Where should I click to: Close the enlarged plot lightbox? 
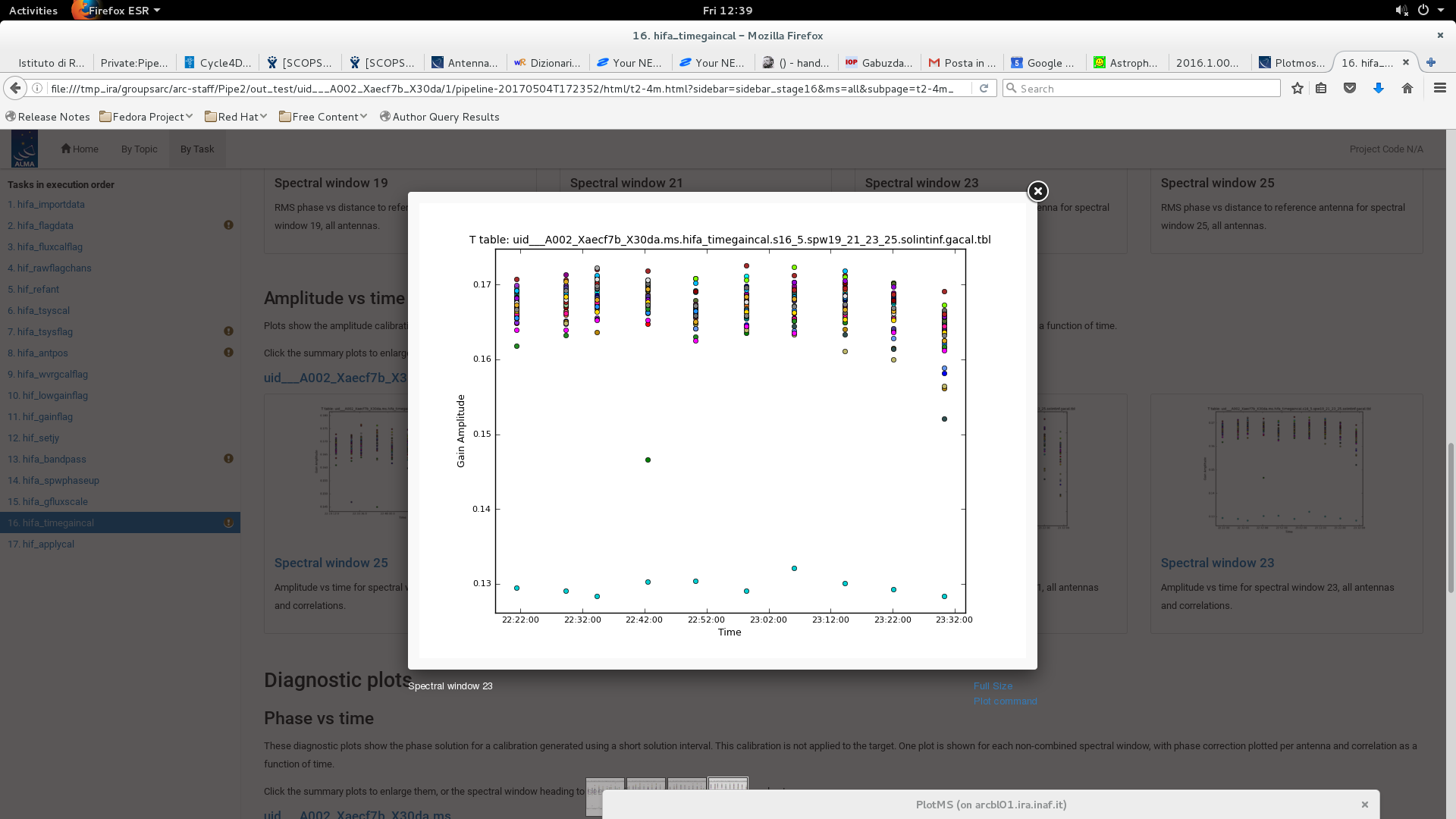coord(1037,191)
